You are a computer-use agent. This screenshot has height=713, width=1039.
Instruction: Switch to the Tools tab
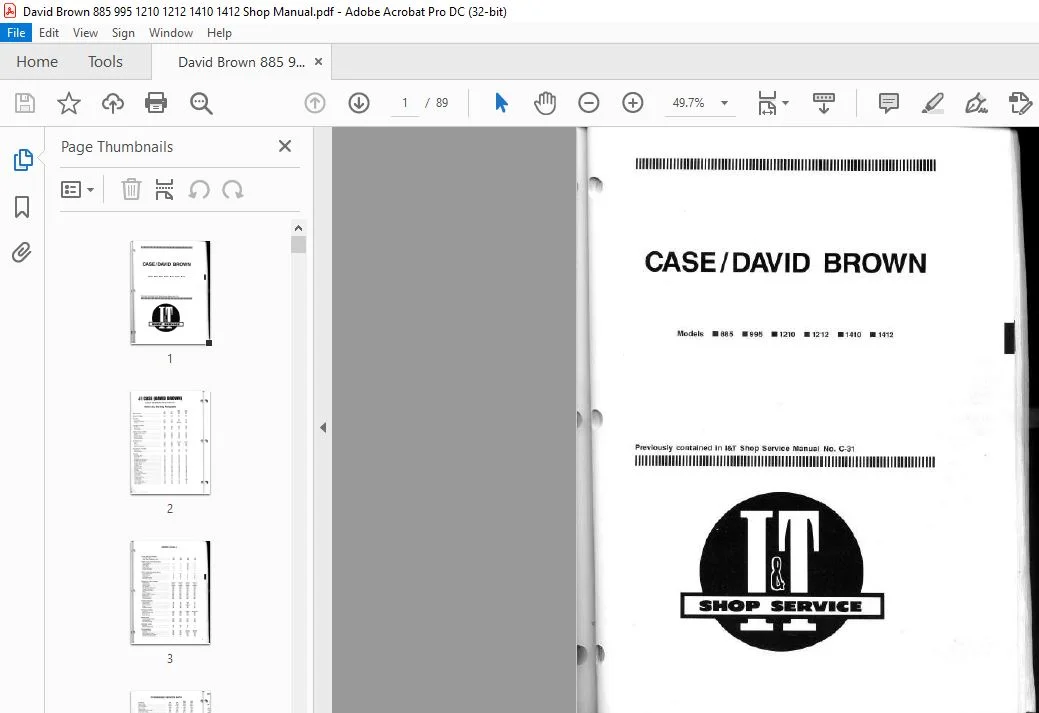(x=105, y=62)
